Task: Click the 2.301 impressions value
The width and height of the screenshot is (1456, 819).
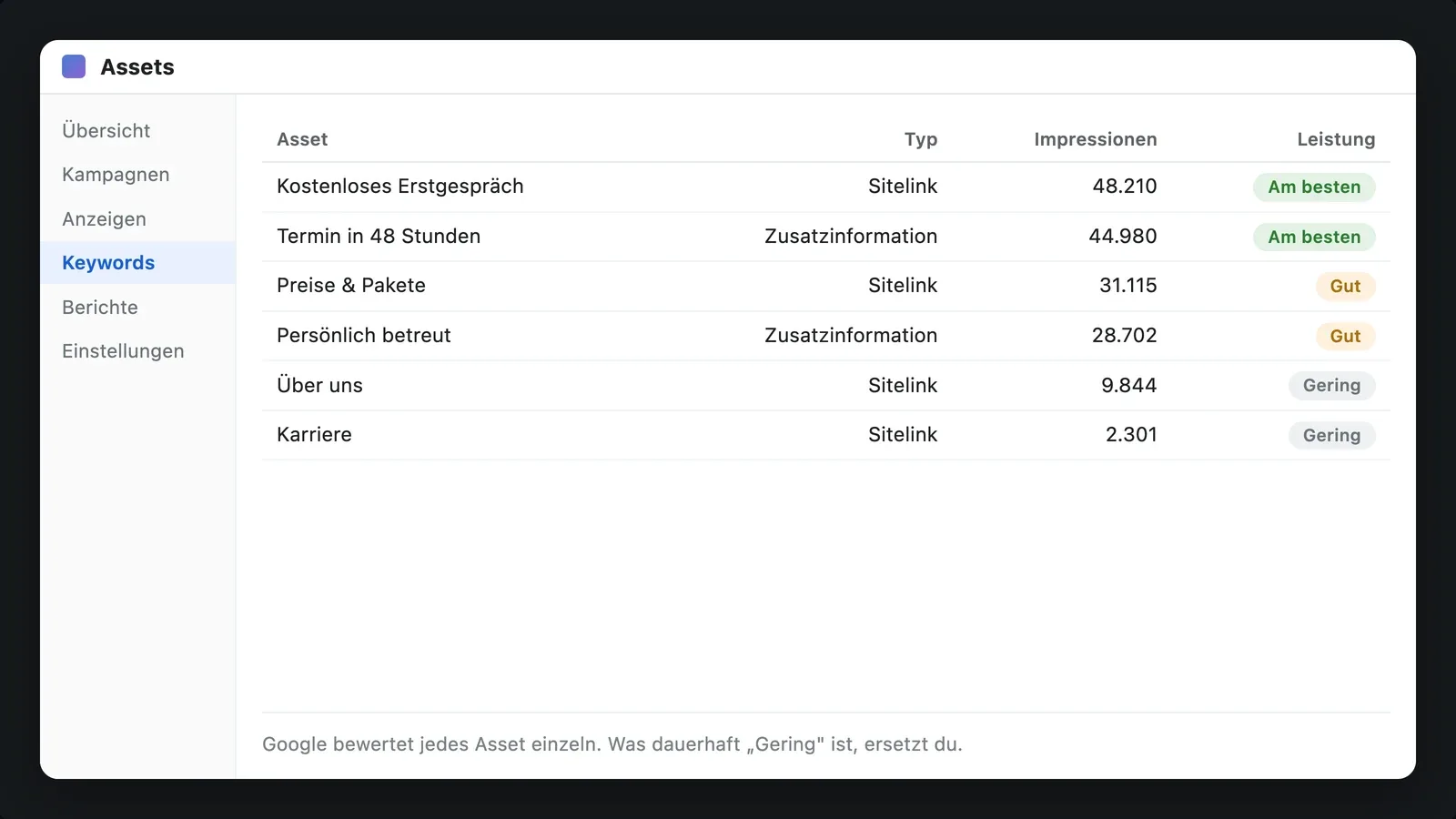Action: pyautogui.click(x=1131, y=435)
